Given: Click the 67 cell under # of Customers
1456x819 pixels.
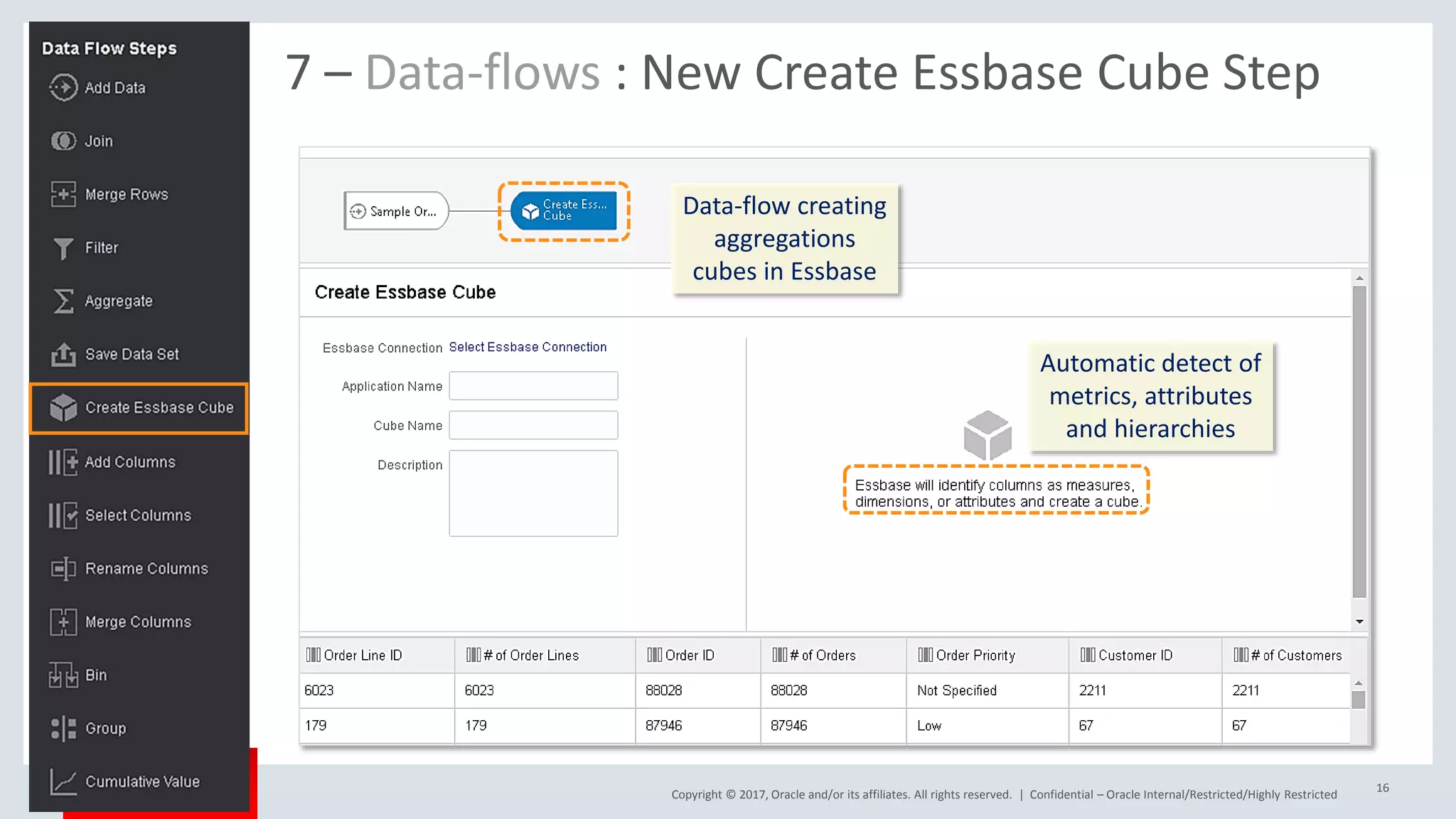Looking at the screenshot, I should (x=1286, y=726).
